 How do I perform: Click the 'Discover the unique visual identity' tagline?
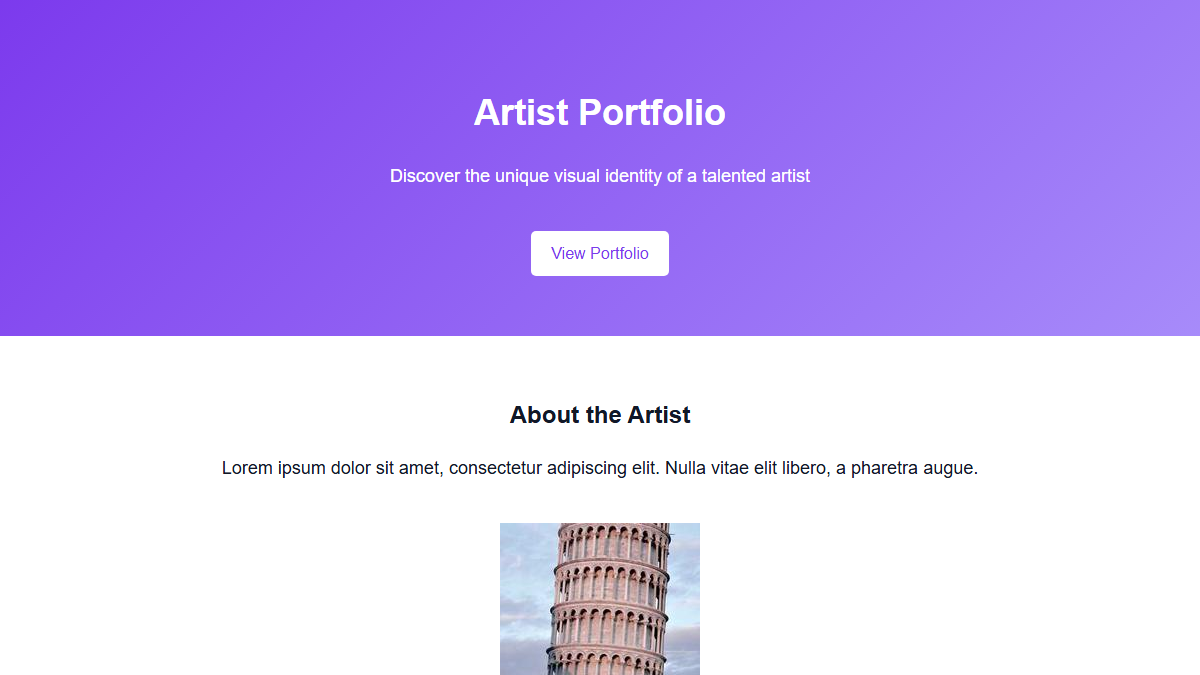click(600, 176)
